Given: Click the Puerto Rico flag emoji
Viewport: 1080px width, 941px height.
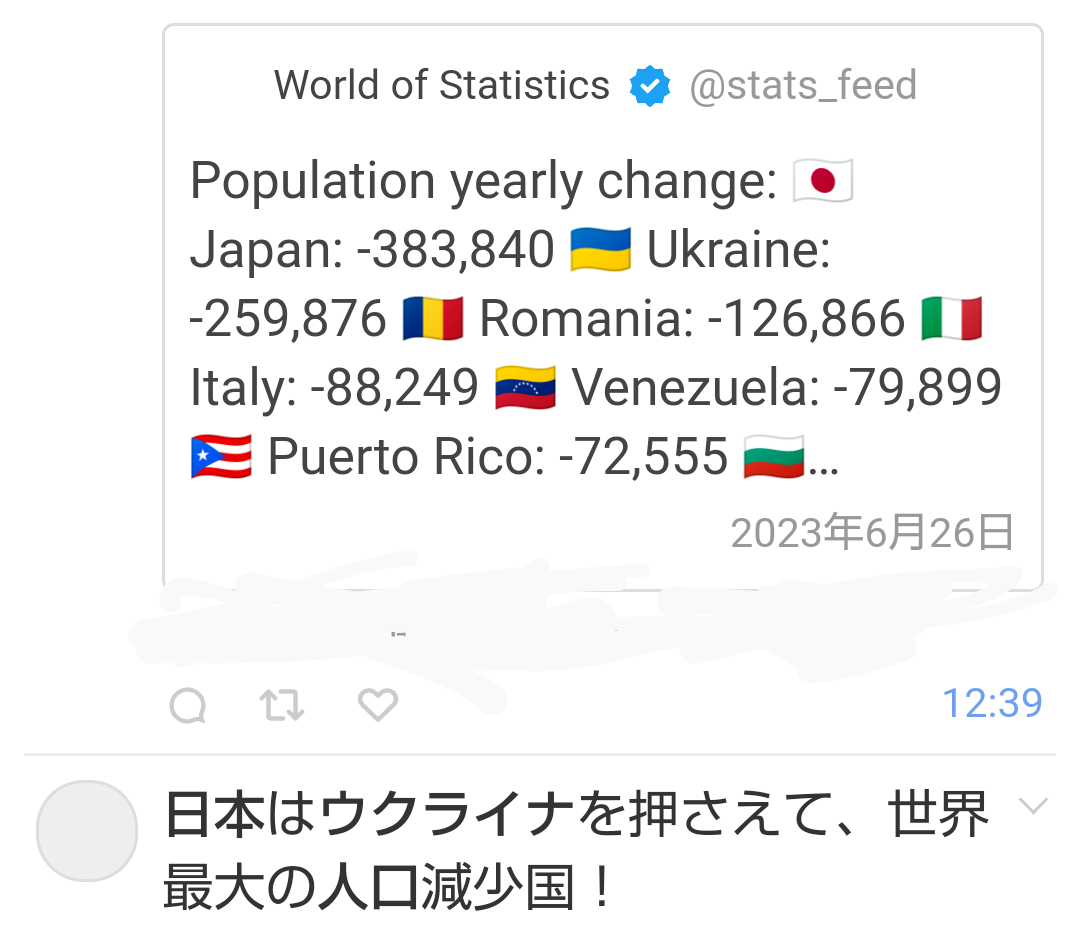Looking at the screenshot, I should tap(221, 457).
